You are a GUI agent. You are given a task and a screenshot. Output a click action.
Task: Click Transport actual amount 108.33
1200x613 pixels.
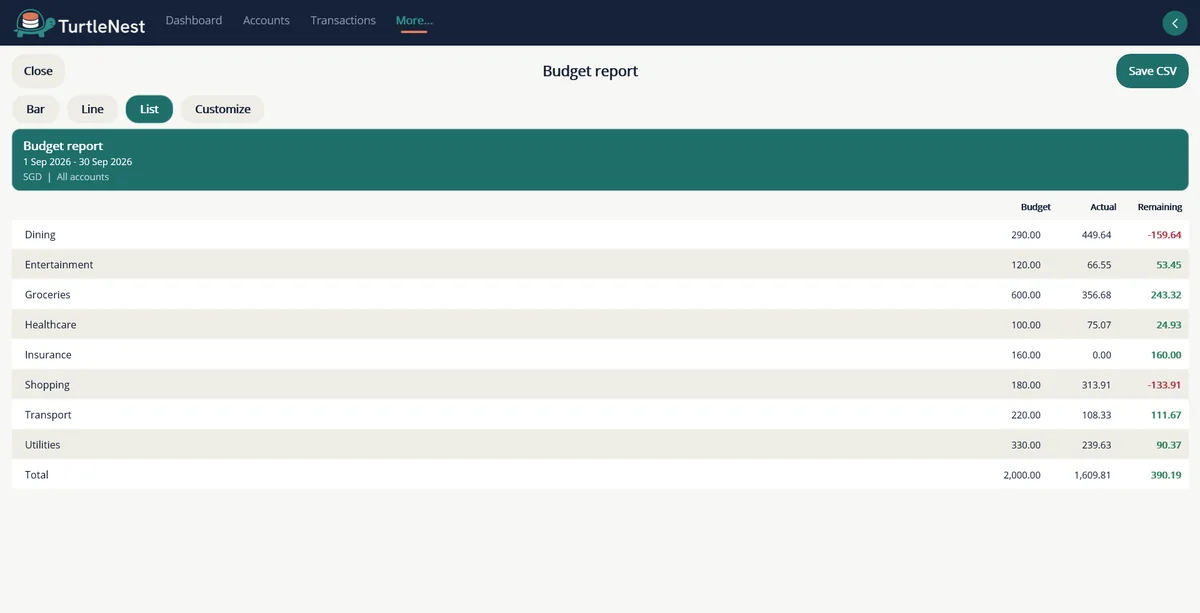coord(1096,415)
